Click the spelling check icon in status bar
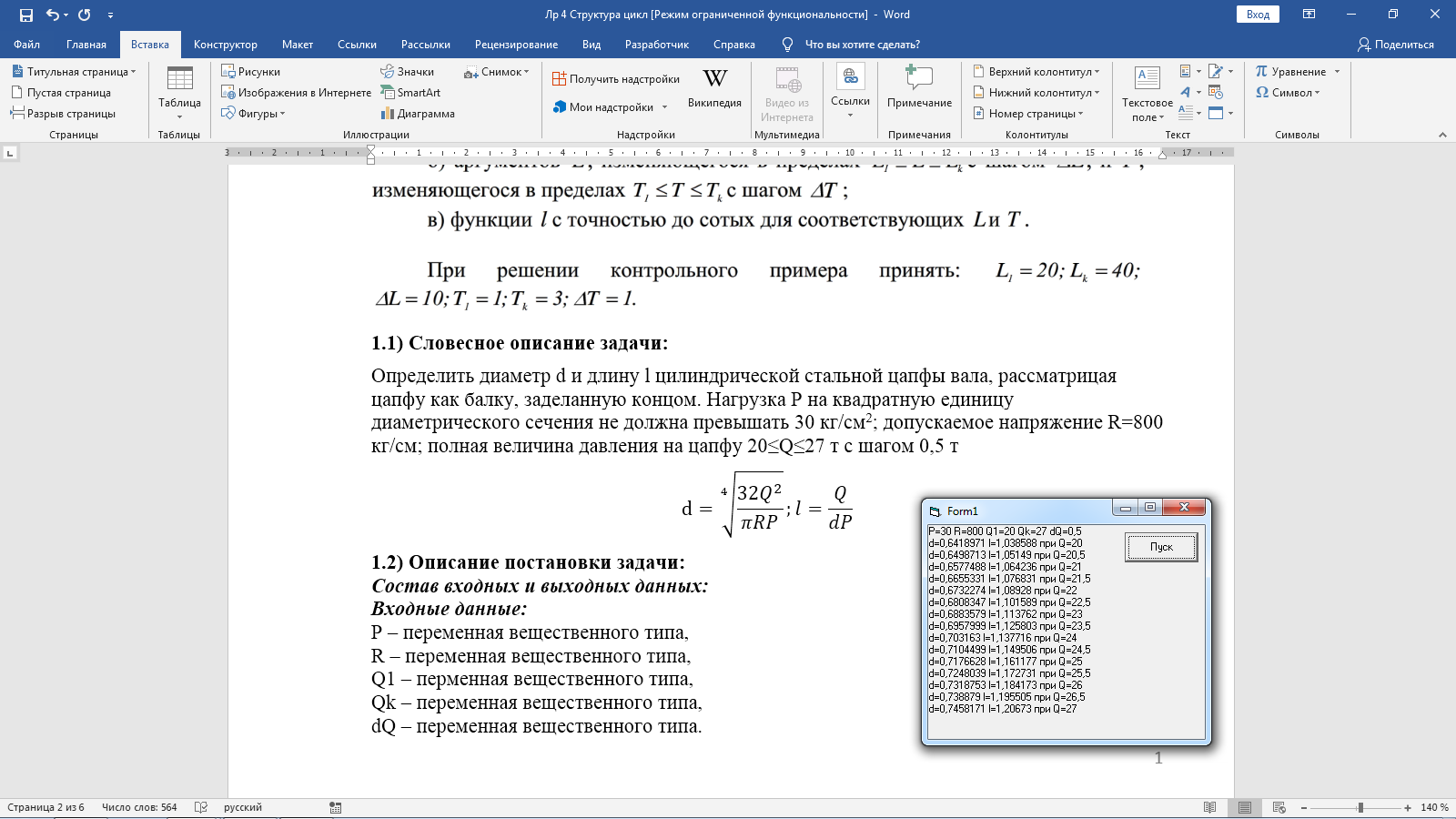This screenshot has height=819, width=1456. pos(201,807)
